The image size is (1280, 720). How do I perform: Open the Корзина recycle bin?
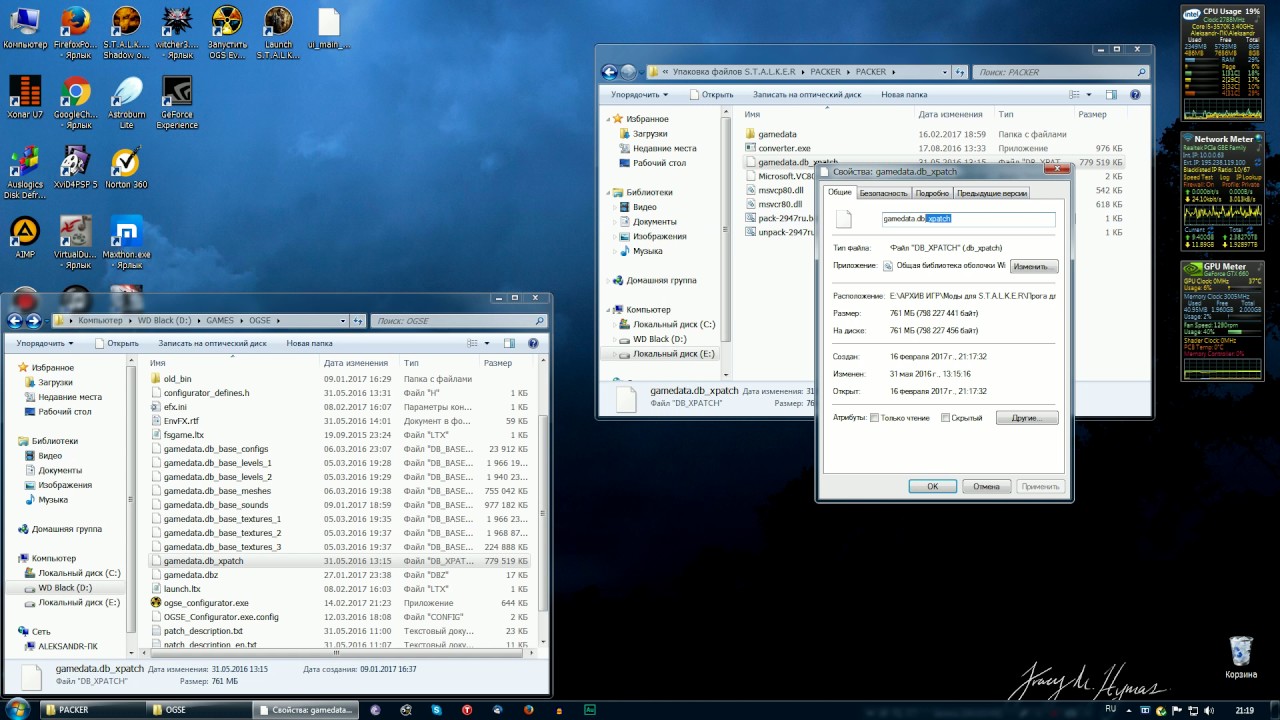(x=1241, y=657)
